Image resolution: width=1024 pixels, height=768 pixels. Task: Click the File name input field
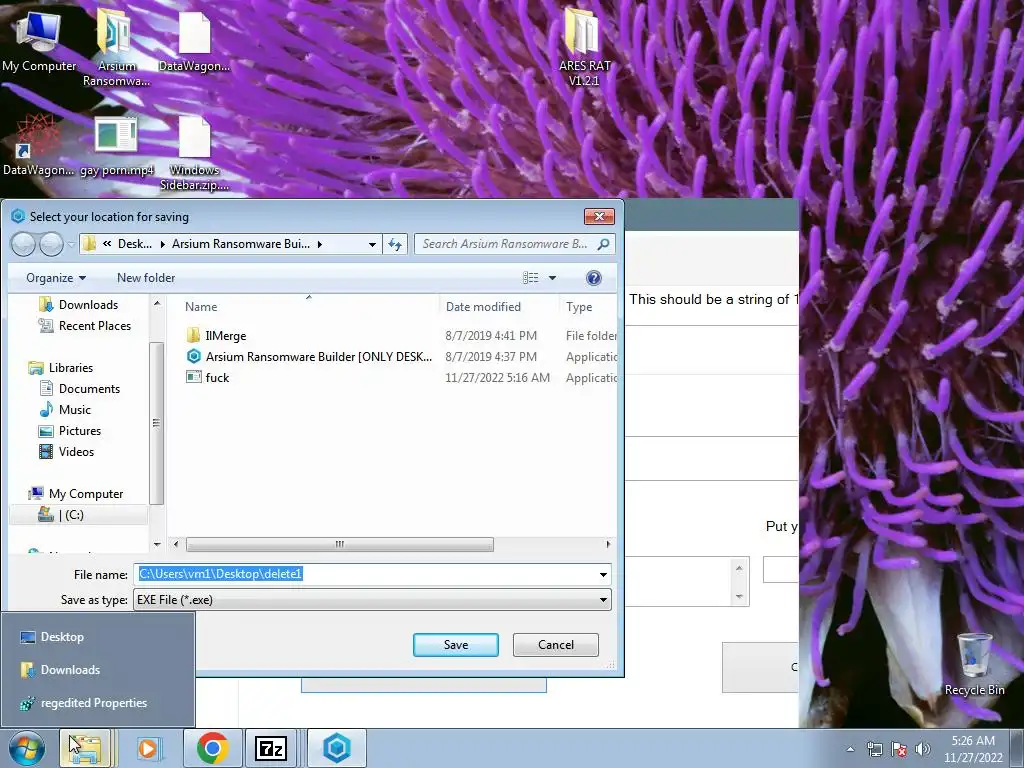(366, 575)
